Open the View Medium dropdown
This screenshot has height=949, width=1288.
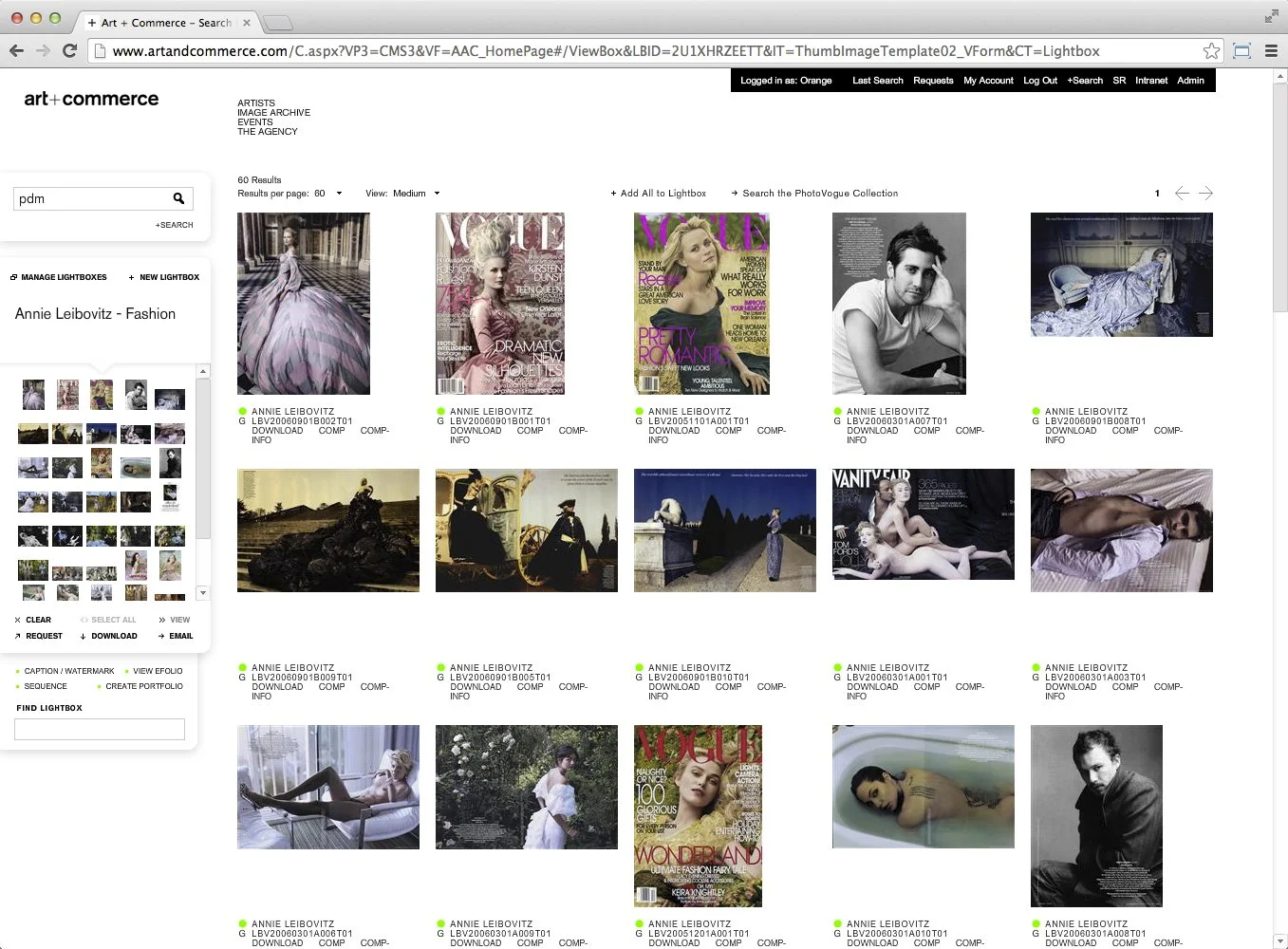[x=417, y=193]
